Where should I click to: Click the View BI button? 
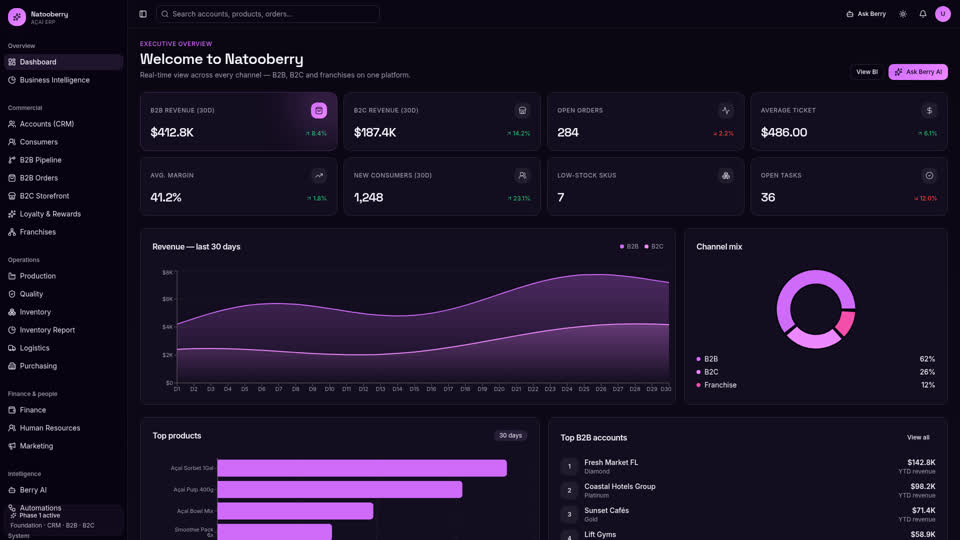866,72
